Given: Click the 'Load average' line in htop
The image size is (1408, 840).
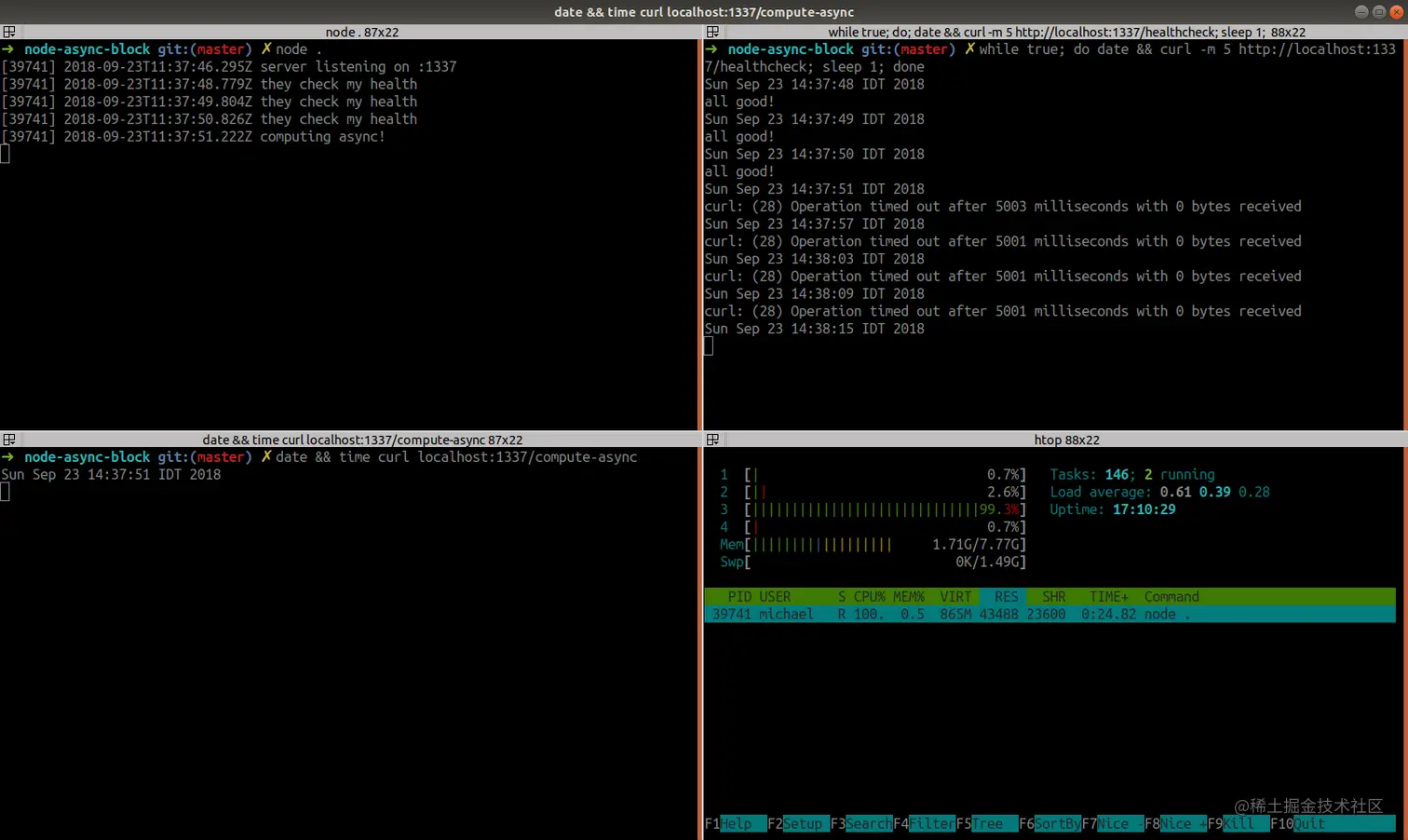Looking at the screenshot, I should coord(1160,492).
